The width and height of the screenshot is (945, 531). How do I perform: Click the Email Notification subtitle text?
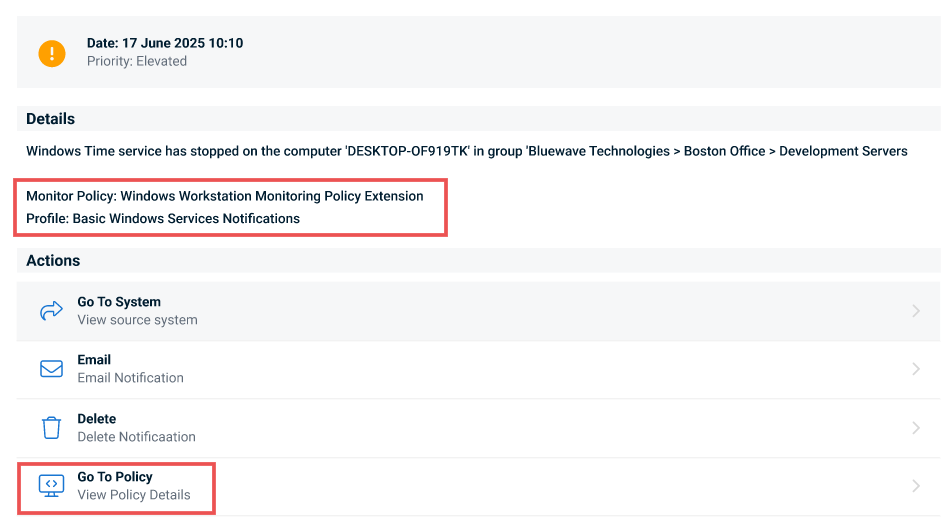coord(130,378)
